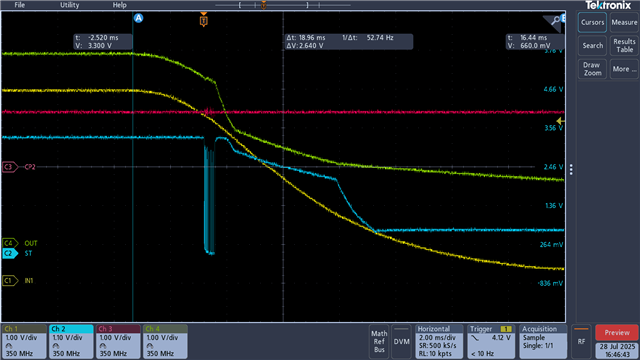The image size is (640, 360).
Task: Open the Horizontal settings badge
Action: (439, 341)
